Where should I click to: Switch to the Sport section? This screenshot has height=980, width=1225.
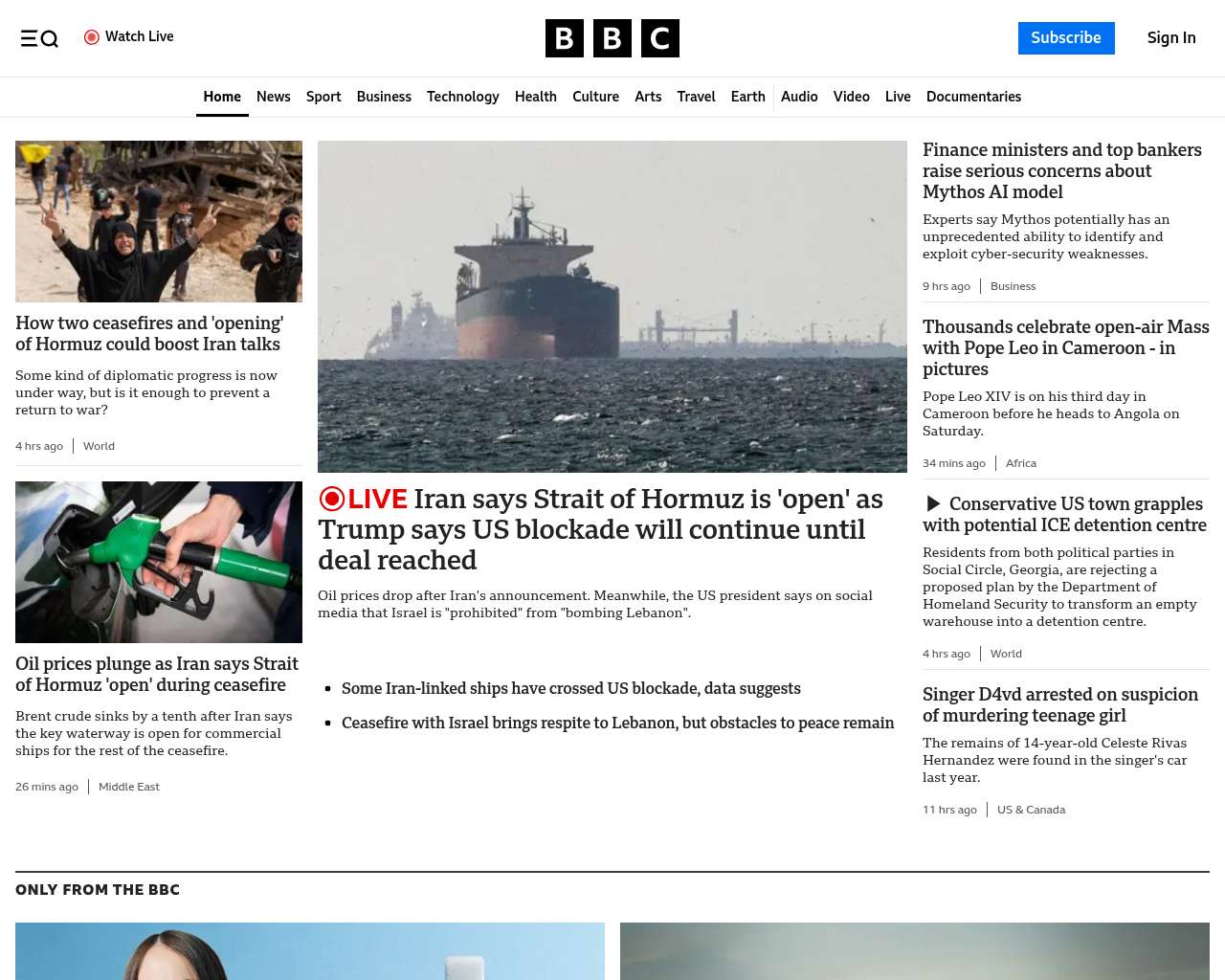coord(323,97)
